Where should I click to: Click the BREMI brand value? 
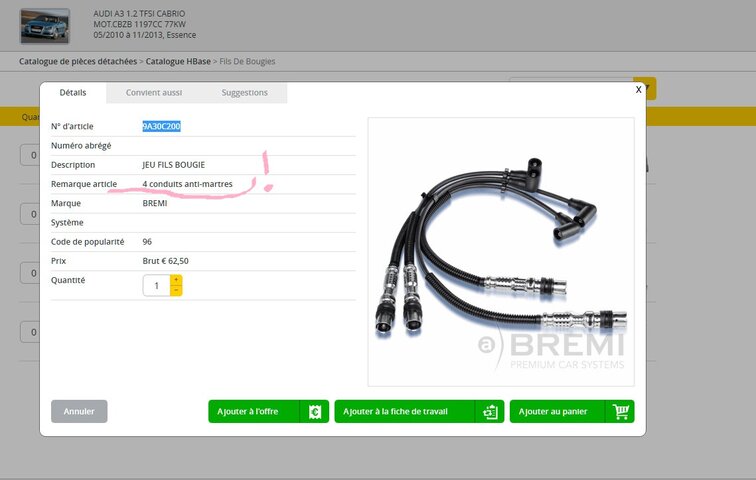(155, 203)
